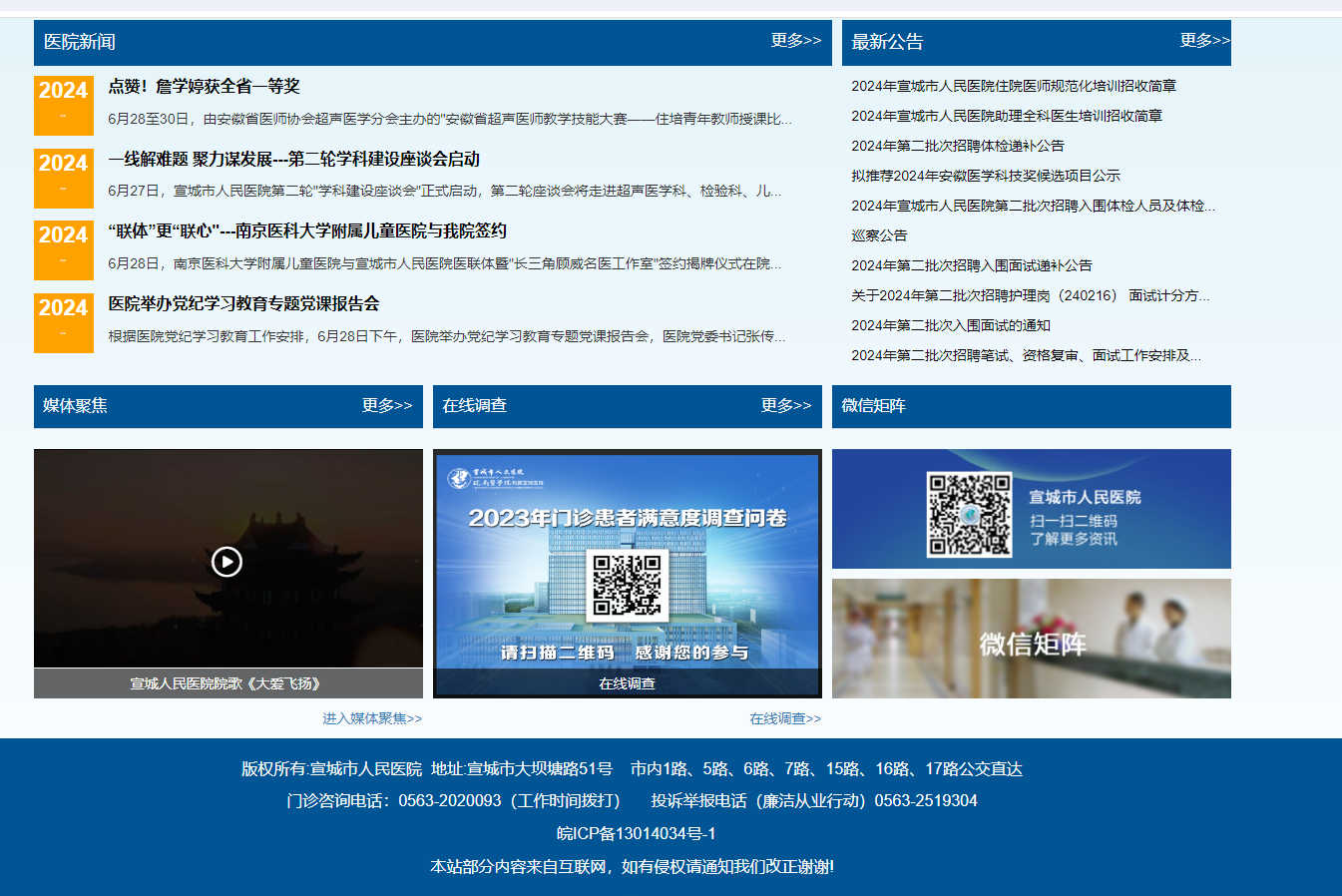This screenshot has width=1342, height=896.
Task: Click the 在线调查 section title
Action: pyautogui.click(x=474, y=406)
